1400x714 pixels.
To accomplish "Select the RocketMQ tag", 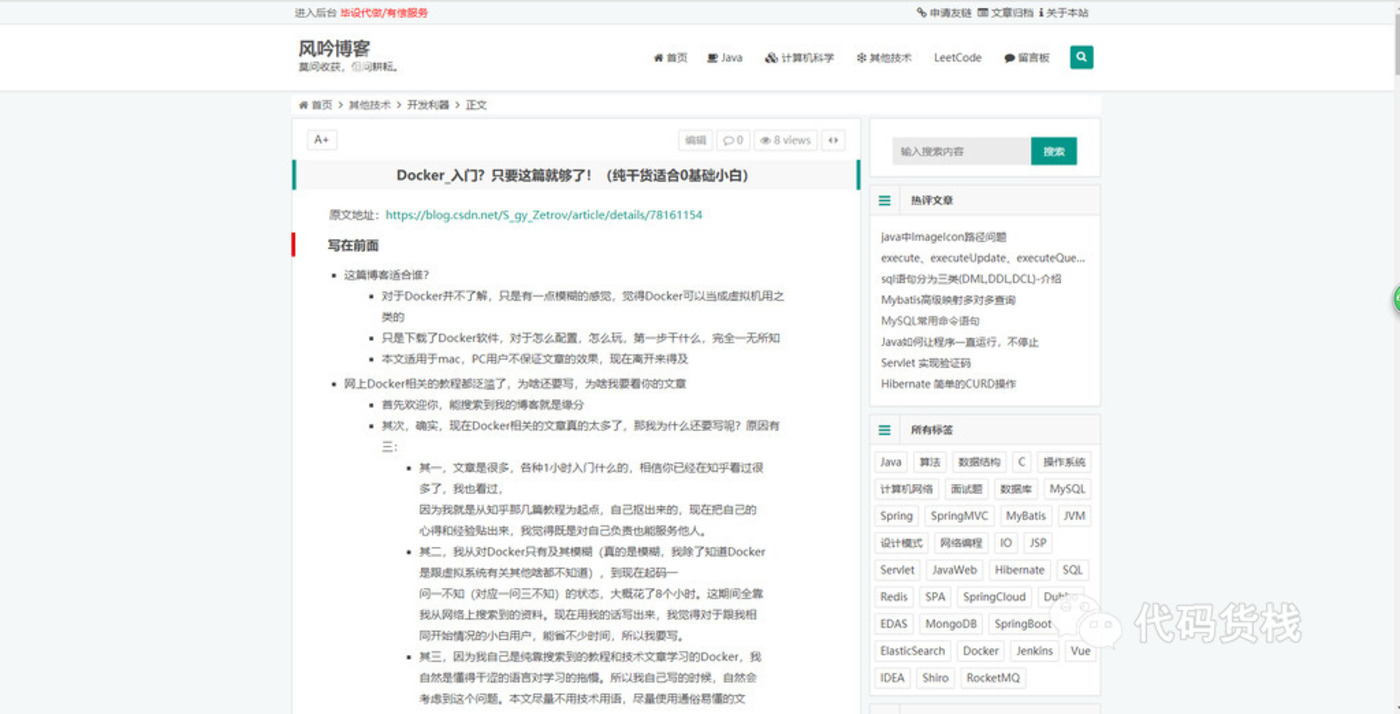I will click(x=993, y=678).
